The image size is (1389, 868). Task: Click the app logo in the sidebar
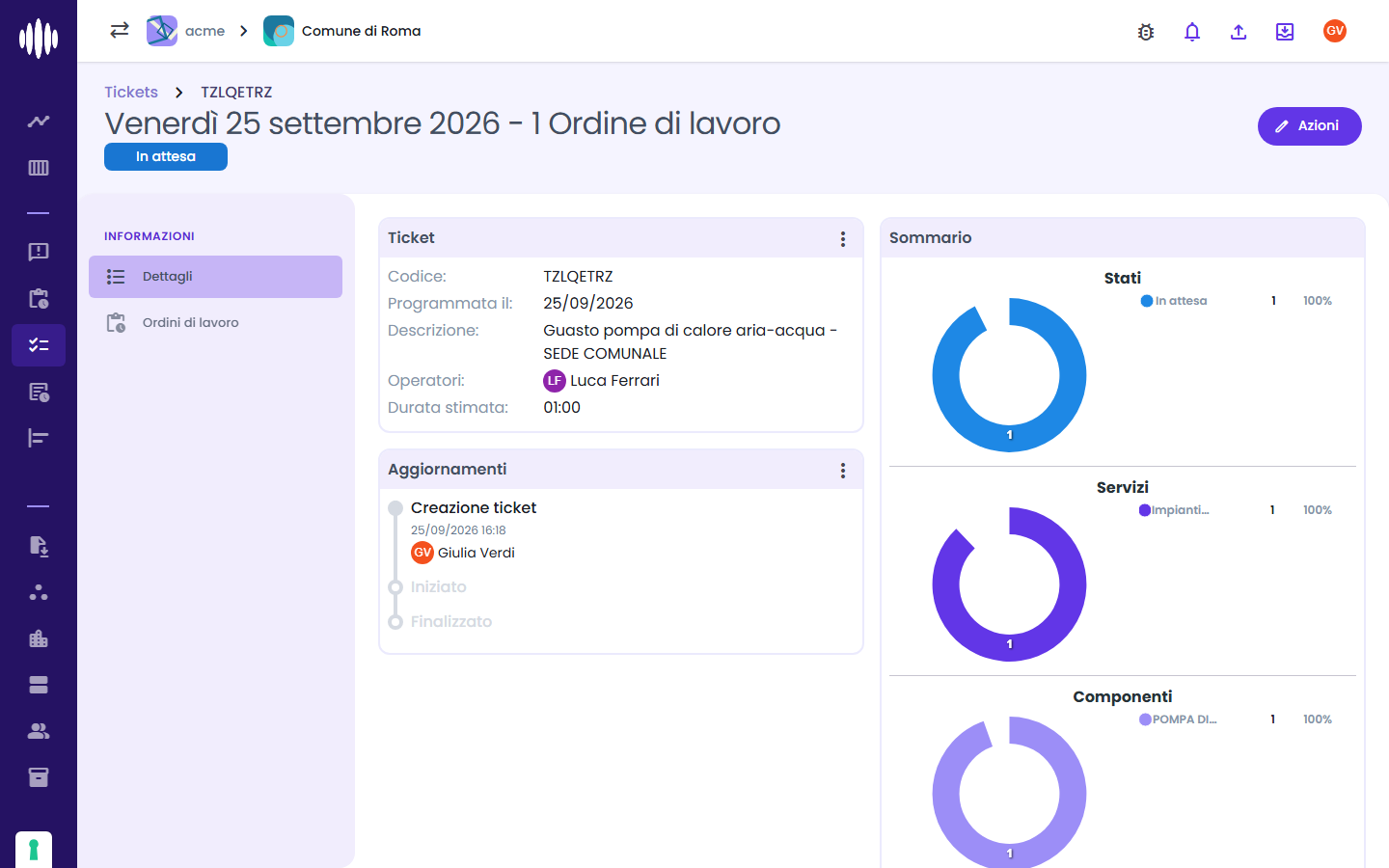coord(39,39)
